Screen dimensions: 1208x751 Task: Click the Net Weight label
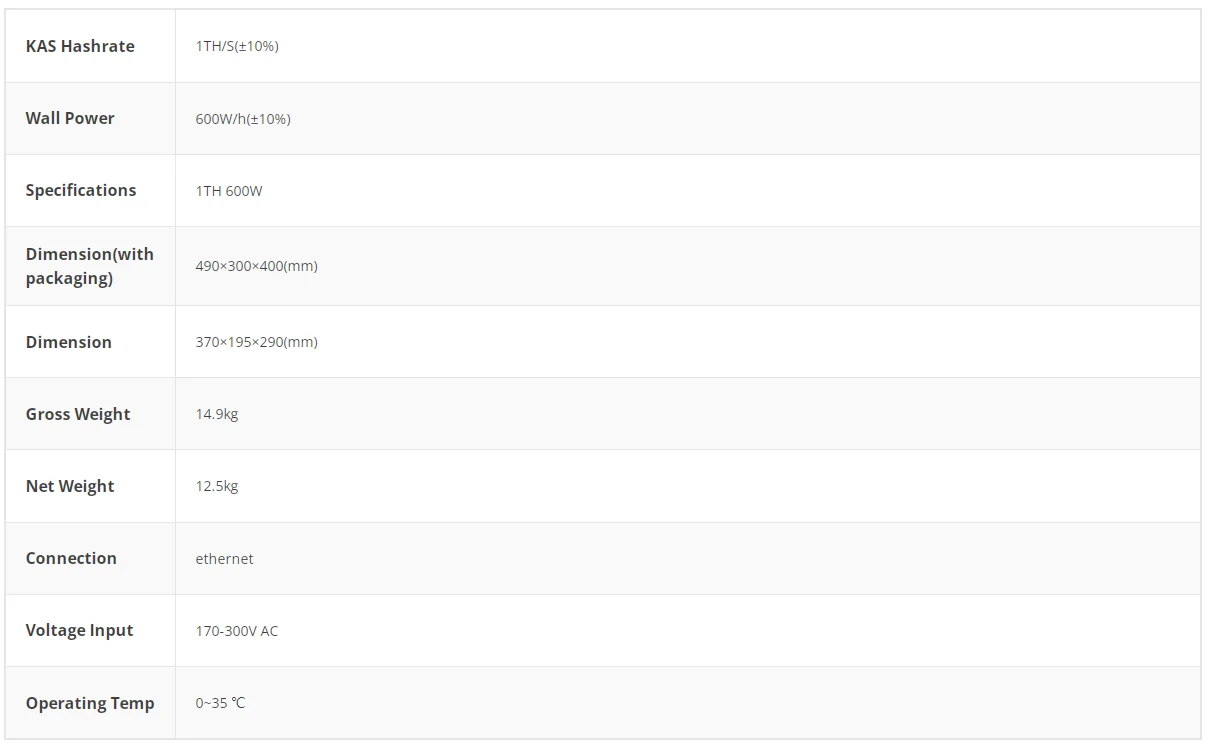coord(70,486)
